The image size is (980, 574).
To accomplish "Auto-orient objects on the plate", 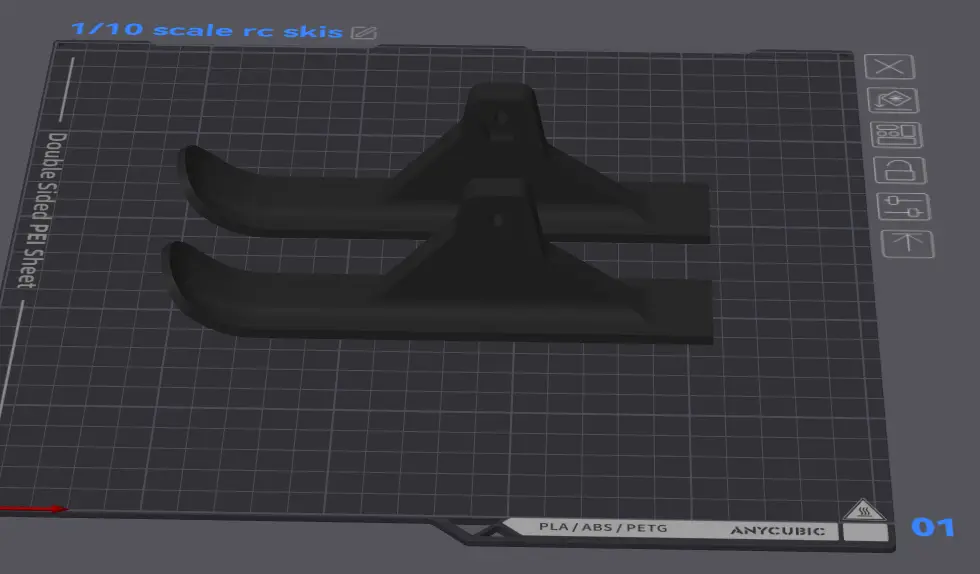I will tap(893, 101).
